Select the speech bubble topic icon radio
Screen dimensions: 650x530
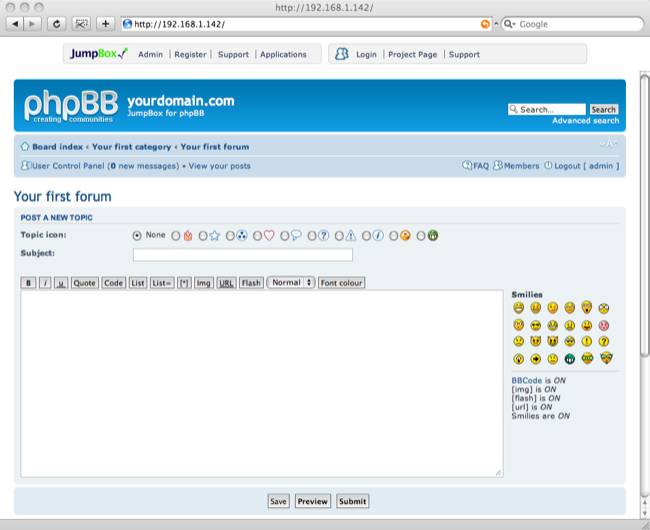click(x=284, y=236)
